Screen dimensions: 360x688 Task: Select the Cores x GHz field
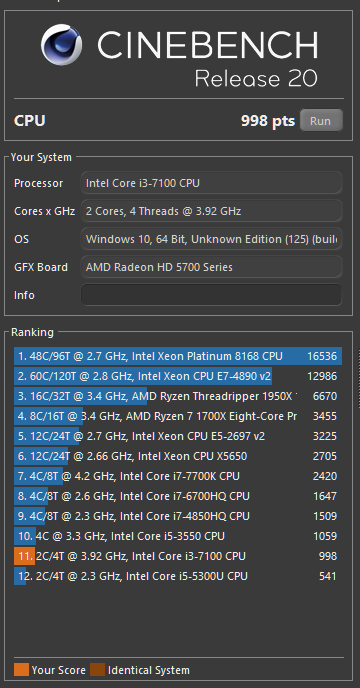[x=211, y=211]
